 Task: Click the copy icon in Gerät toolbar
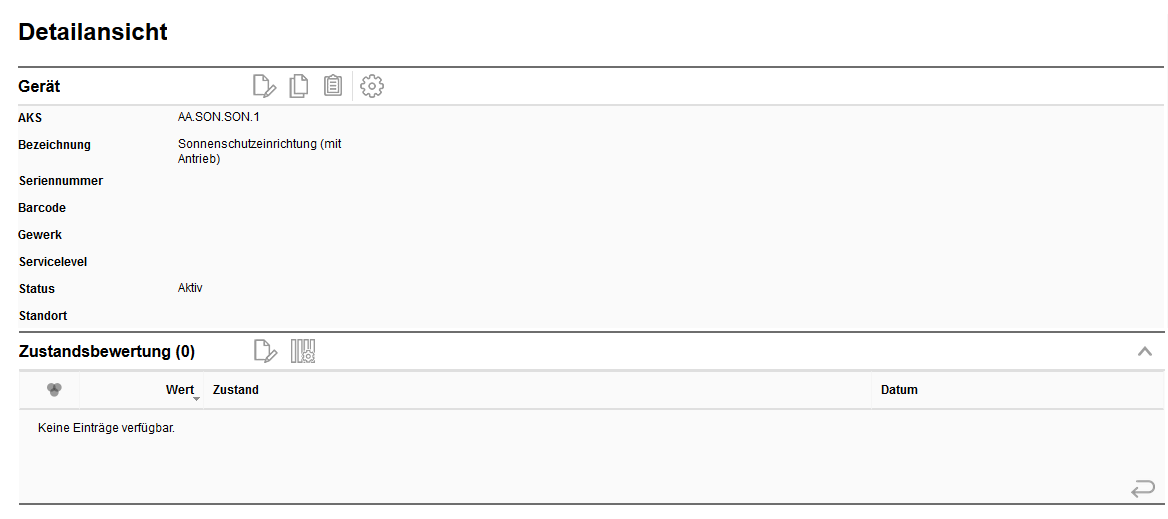298,87
